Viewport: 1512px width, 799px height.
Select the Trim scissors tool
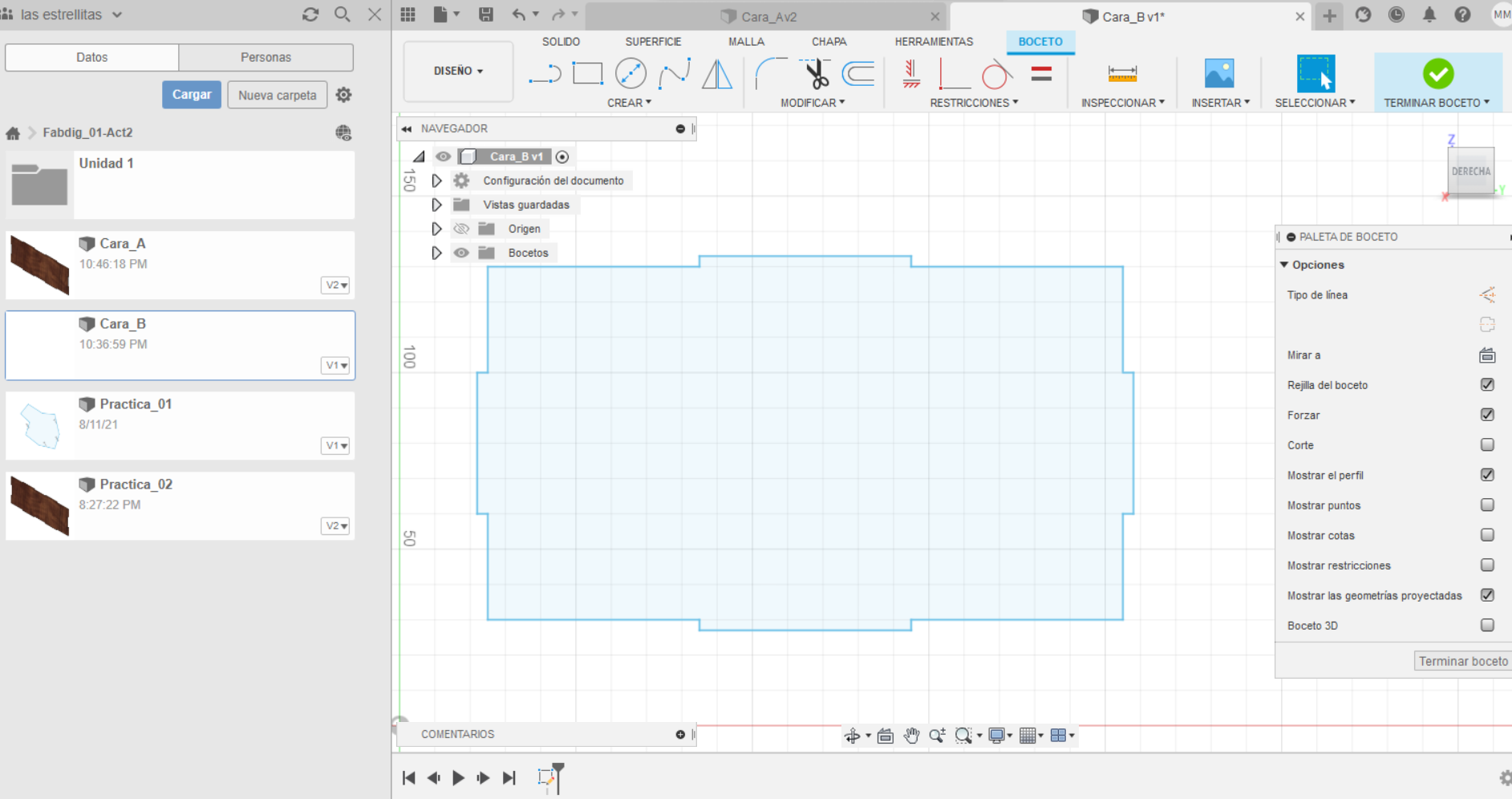click(816, 74)
